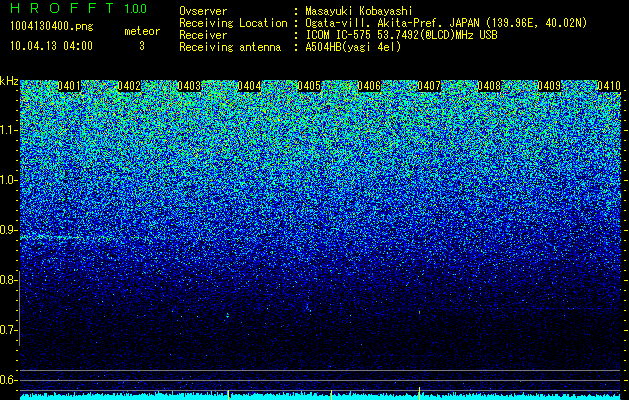Viewport: 629px width, 400px height.
Task: Click the meteor count value 3
Action: pos(142,46)
